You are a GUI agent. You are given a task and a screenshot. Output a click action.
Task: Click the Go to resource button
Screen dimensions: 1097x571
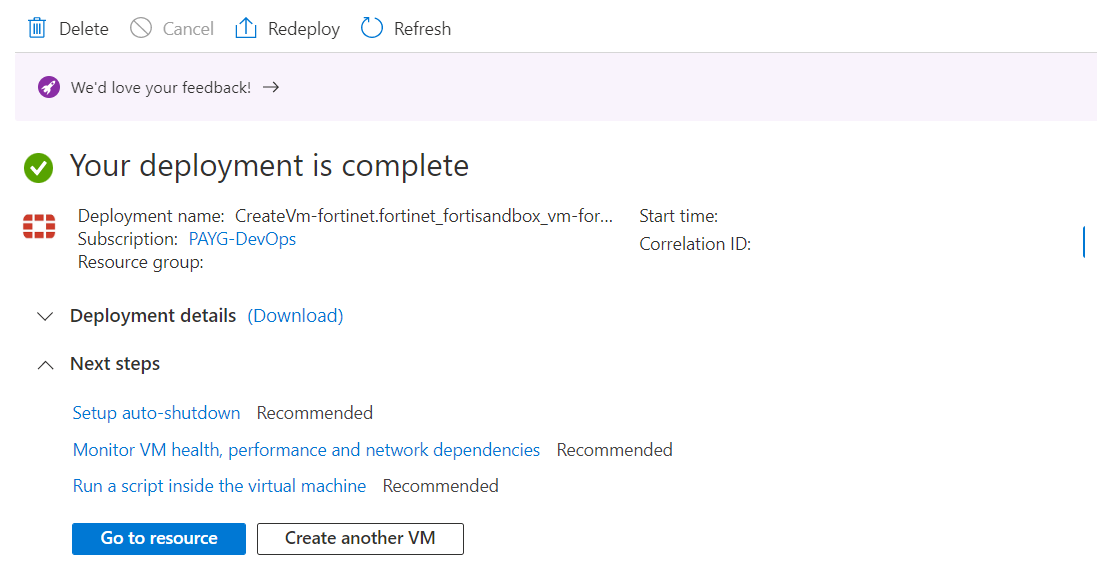159,538
